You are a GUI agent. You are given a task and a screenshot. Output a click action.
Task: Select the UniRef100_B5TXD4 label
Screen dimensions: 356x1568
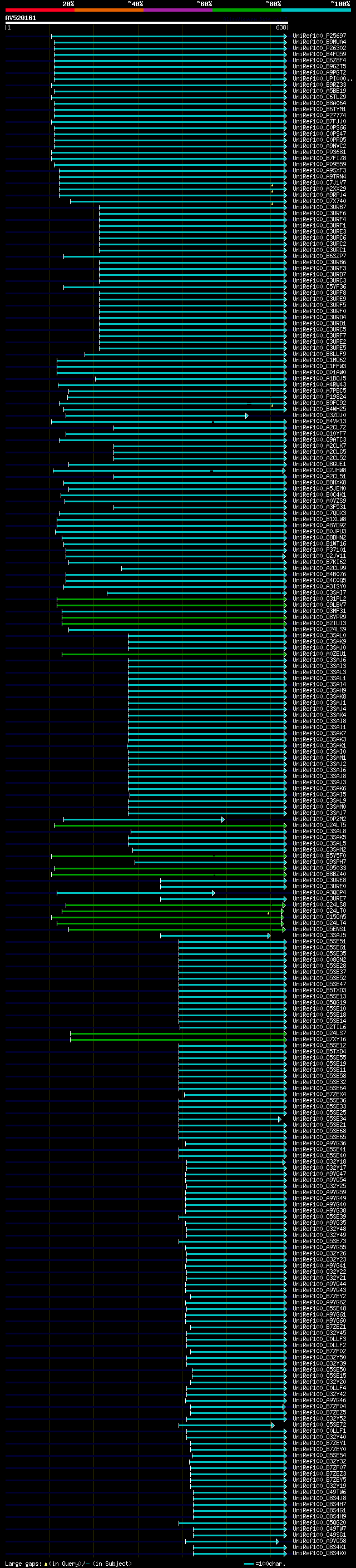point(319,1052)
